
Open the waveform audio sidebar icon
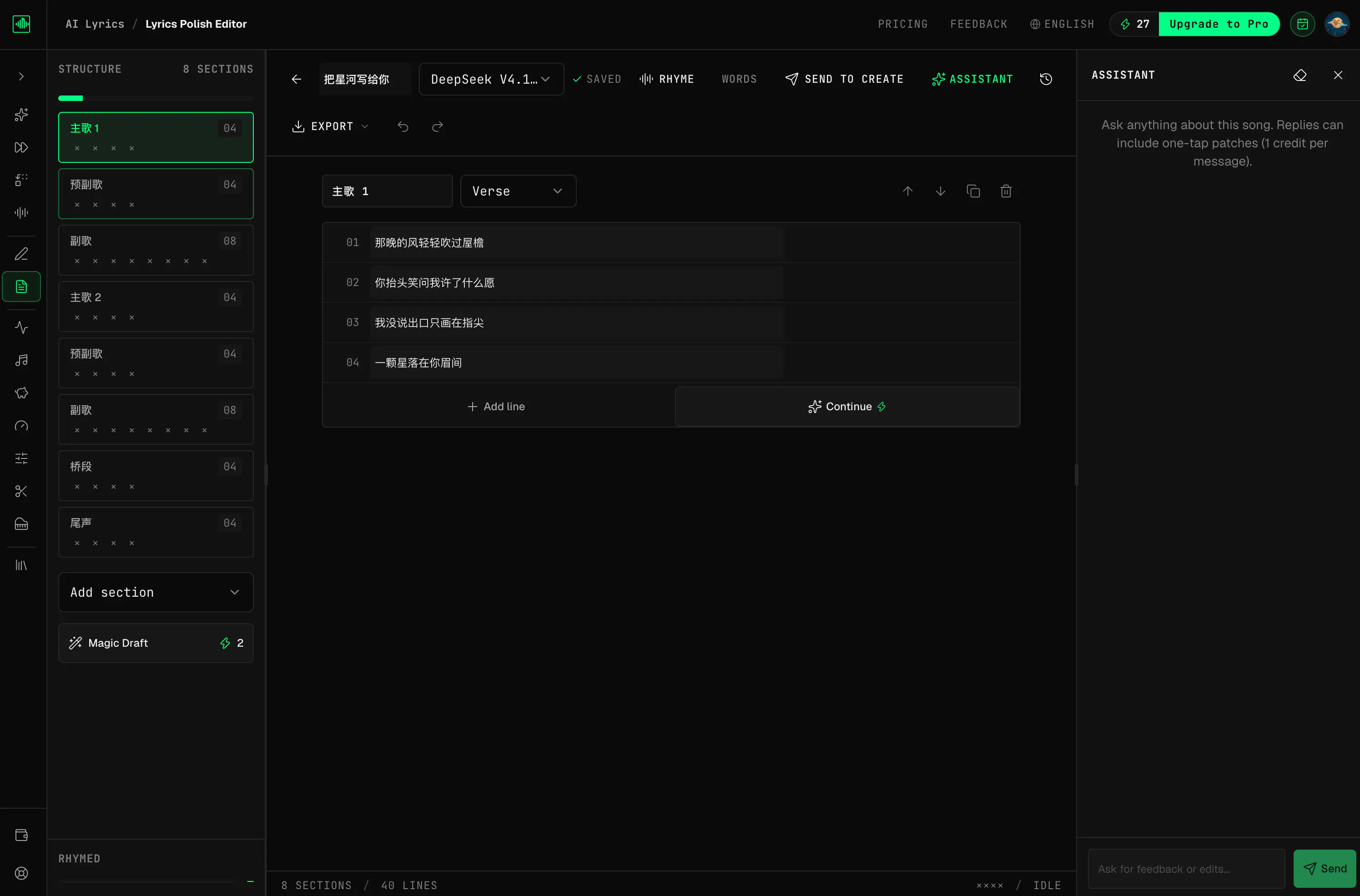click(21, 212)
